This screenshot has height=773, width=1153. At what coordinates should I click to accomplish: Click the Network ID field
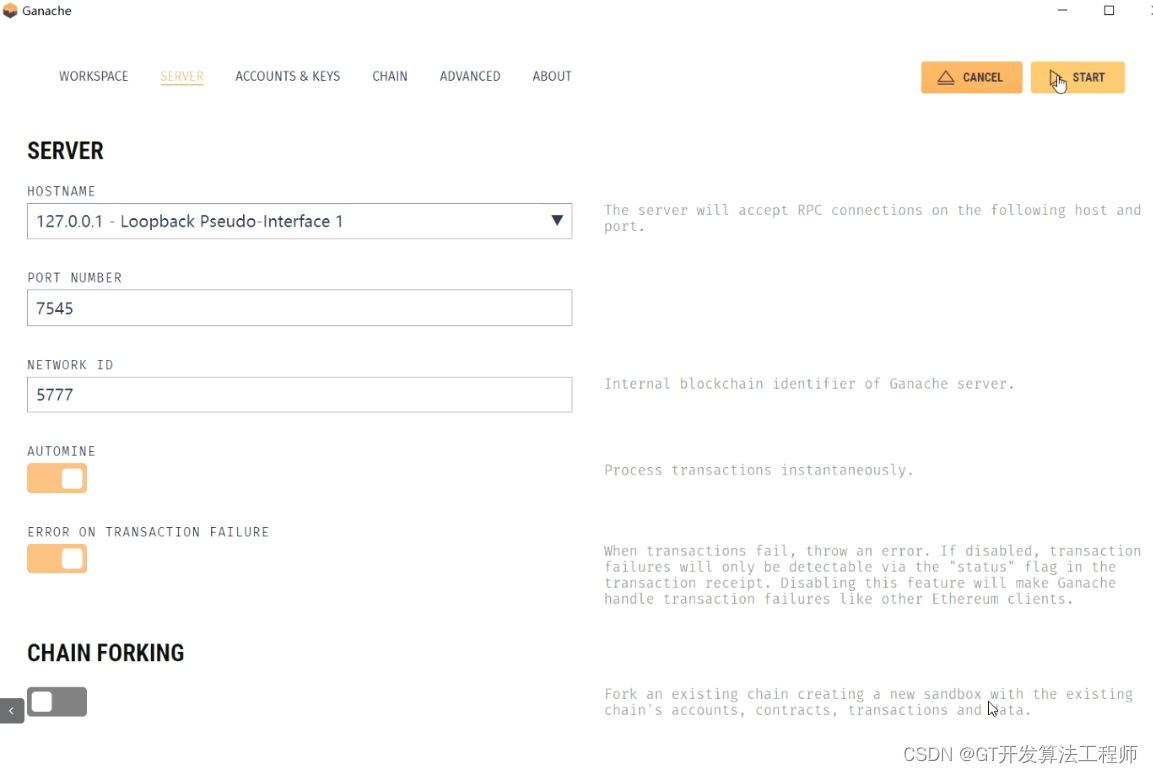299,395
